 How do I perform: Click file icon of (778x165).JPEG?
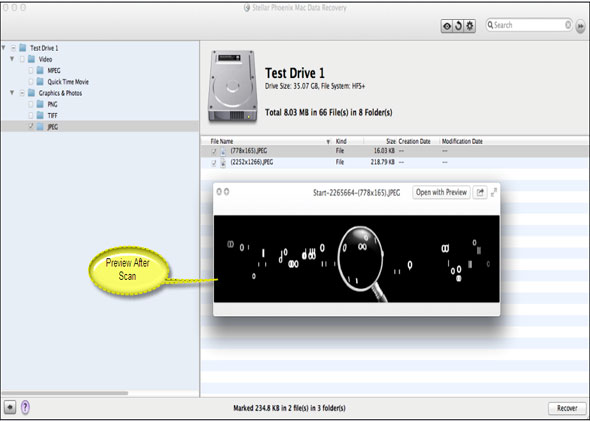coord(223,152)
